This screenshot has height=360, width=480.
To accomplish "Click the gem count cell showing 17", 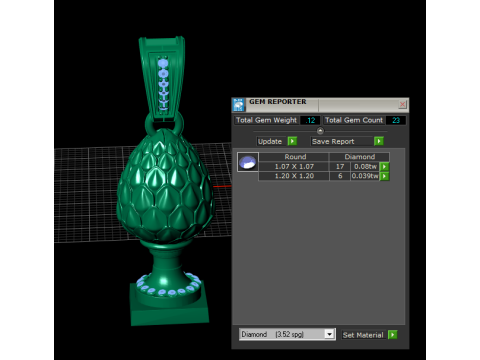I will click(x=340, y=166).
